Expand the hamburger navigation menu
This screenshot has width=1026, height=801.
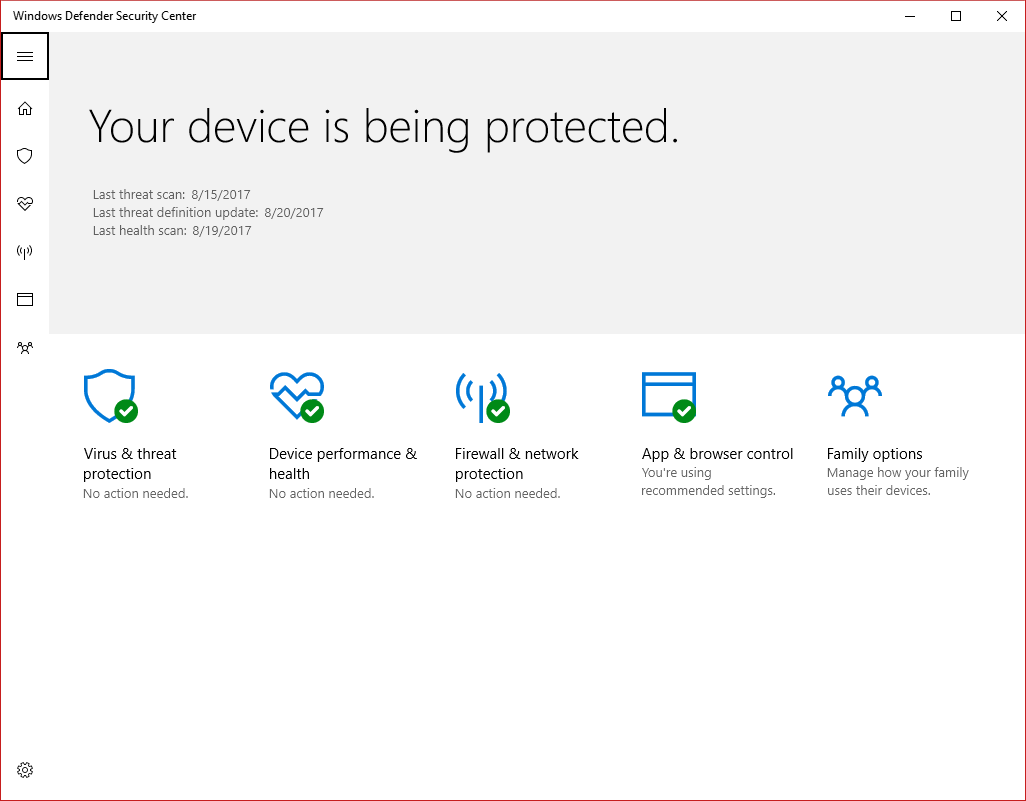tap(25, 56)
